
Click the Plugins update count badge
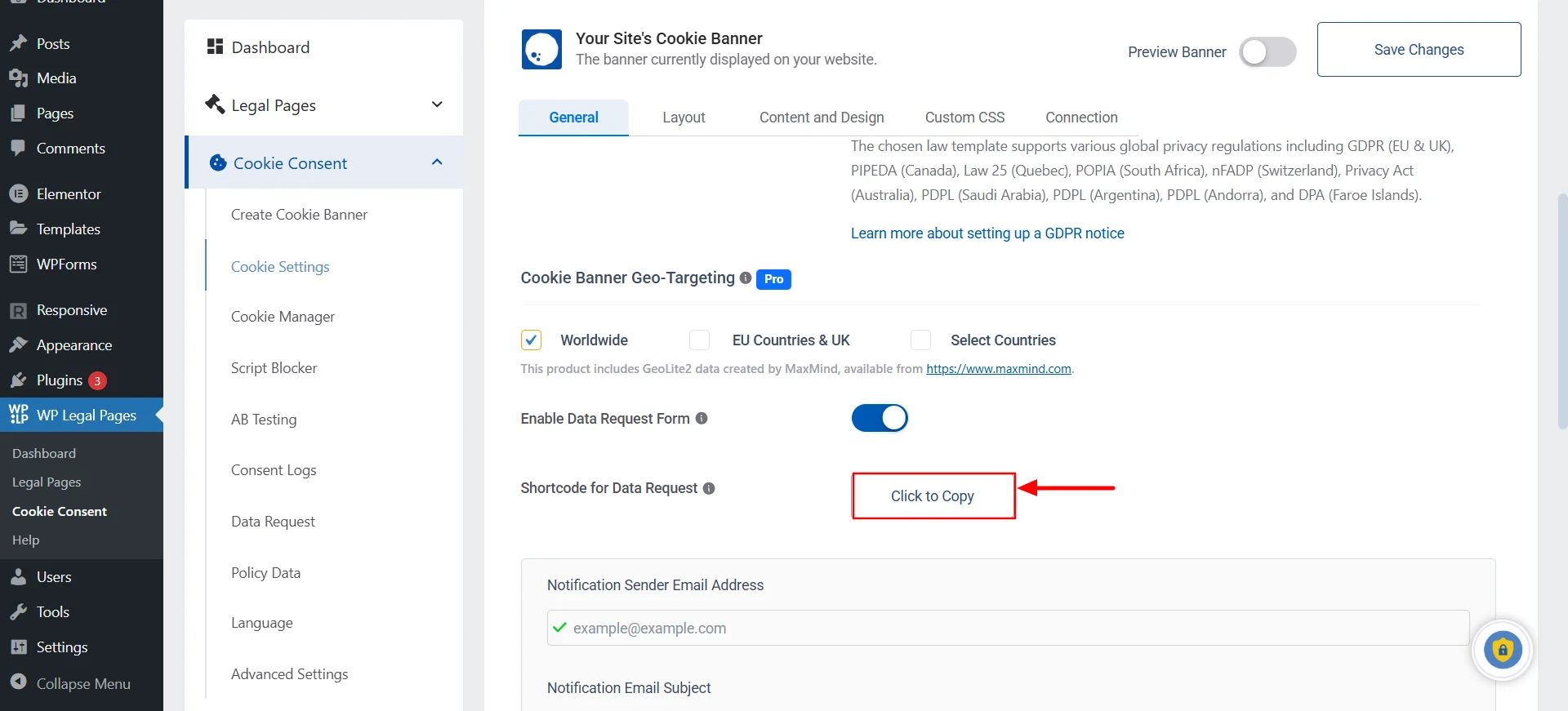tap(97, 380)
